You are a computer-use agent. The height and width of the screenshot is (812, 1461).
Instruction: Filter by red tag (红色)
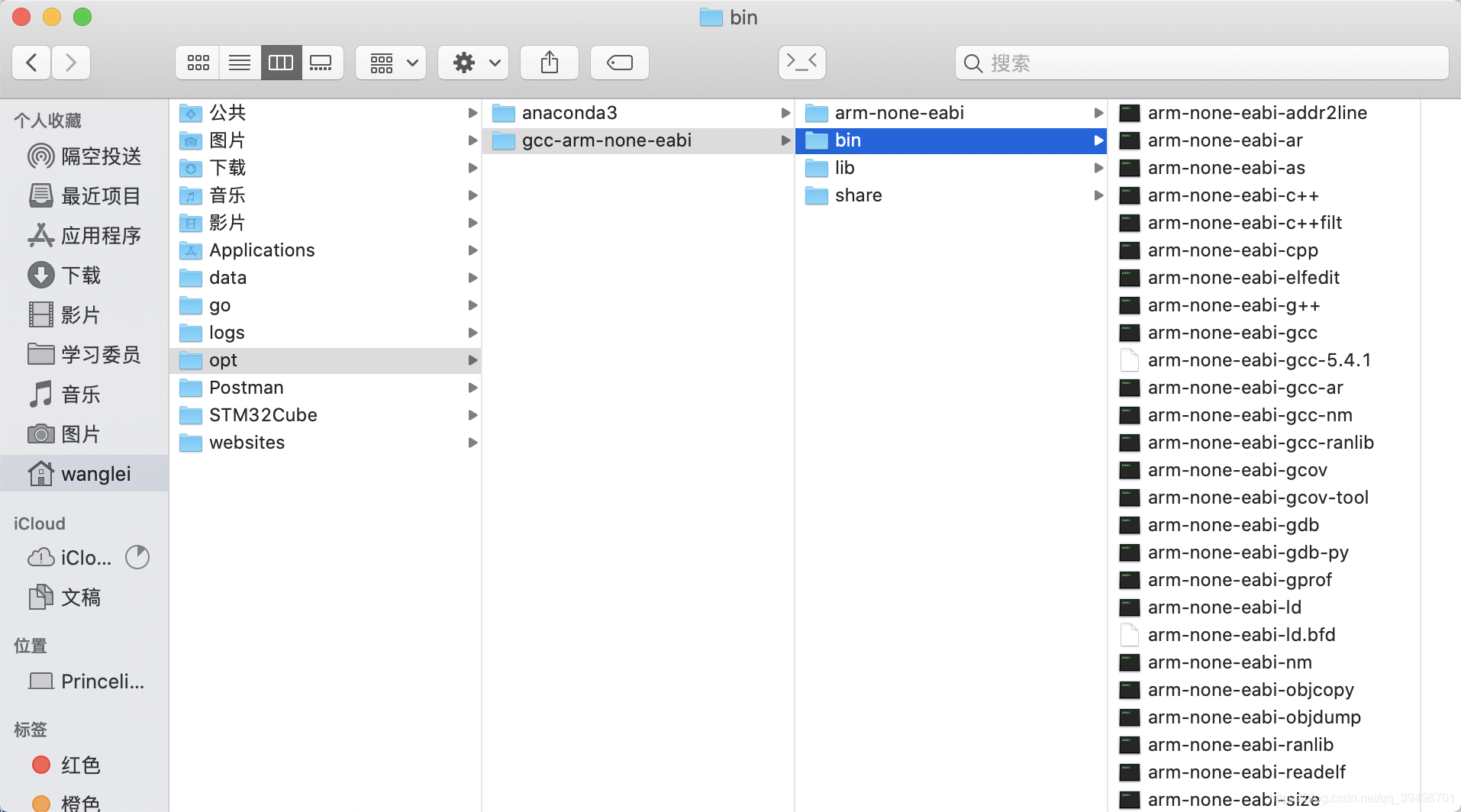(x=84, y=765)
